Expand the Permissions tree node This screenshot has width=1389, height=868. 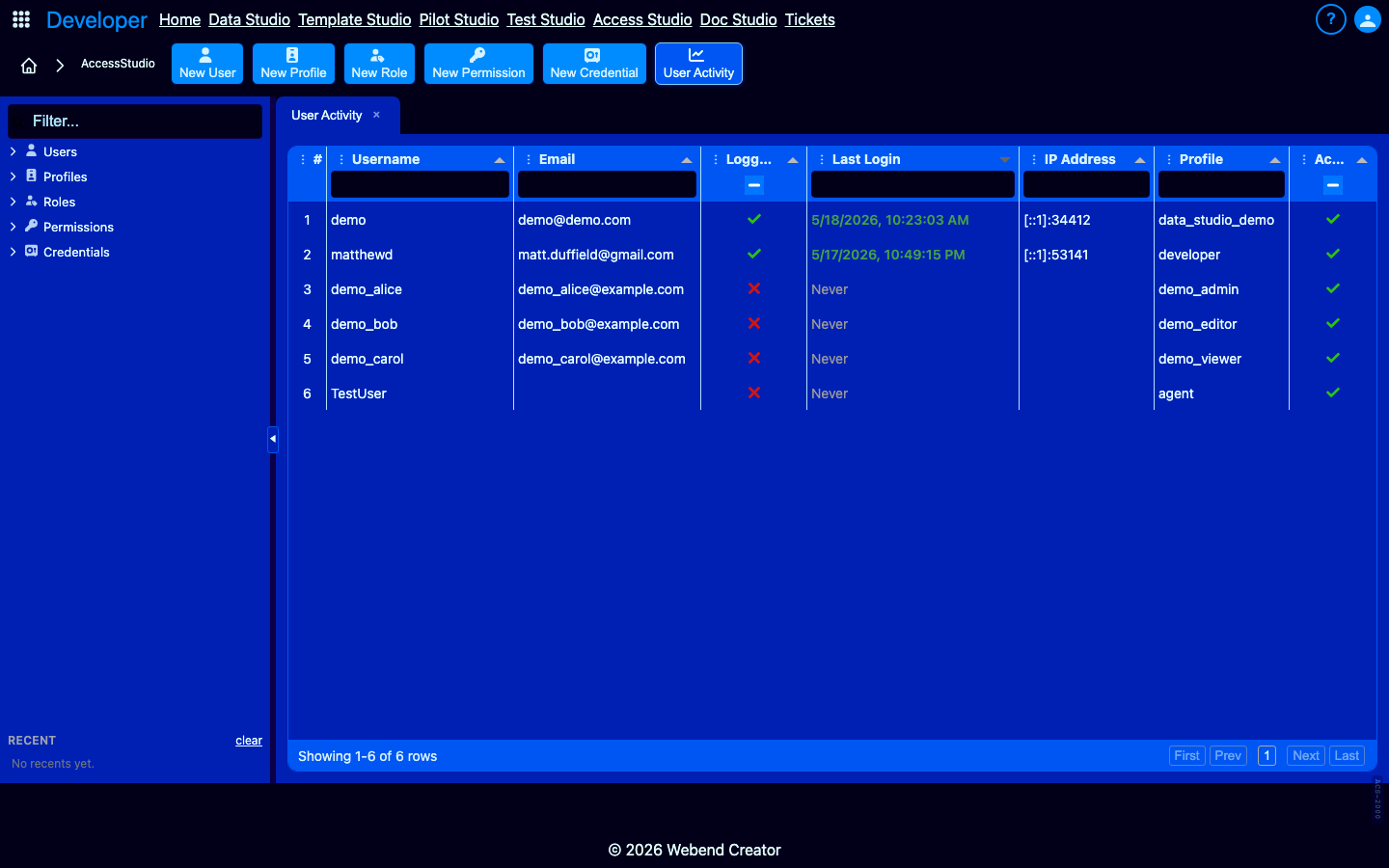[13, 227]
